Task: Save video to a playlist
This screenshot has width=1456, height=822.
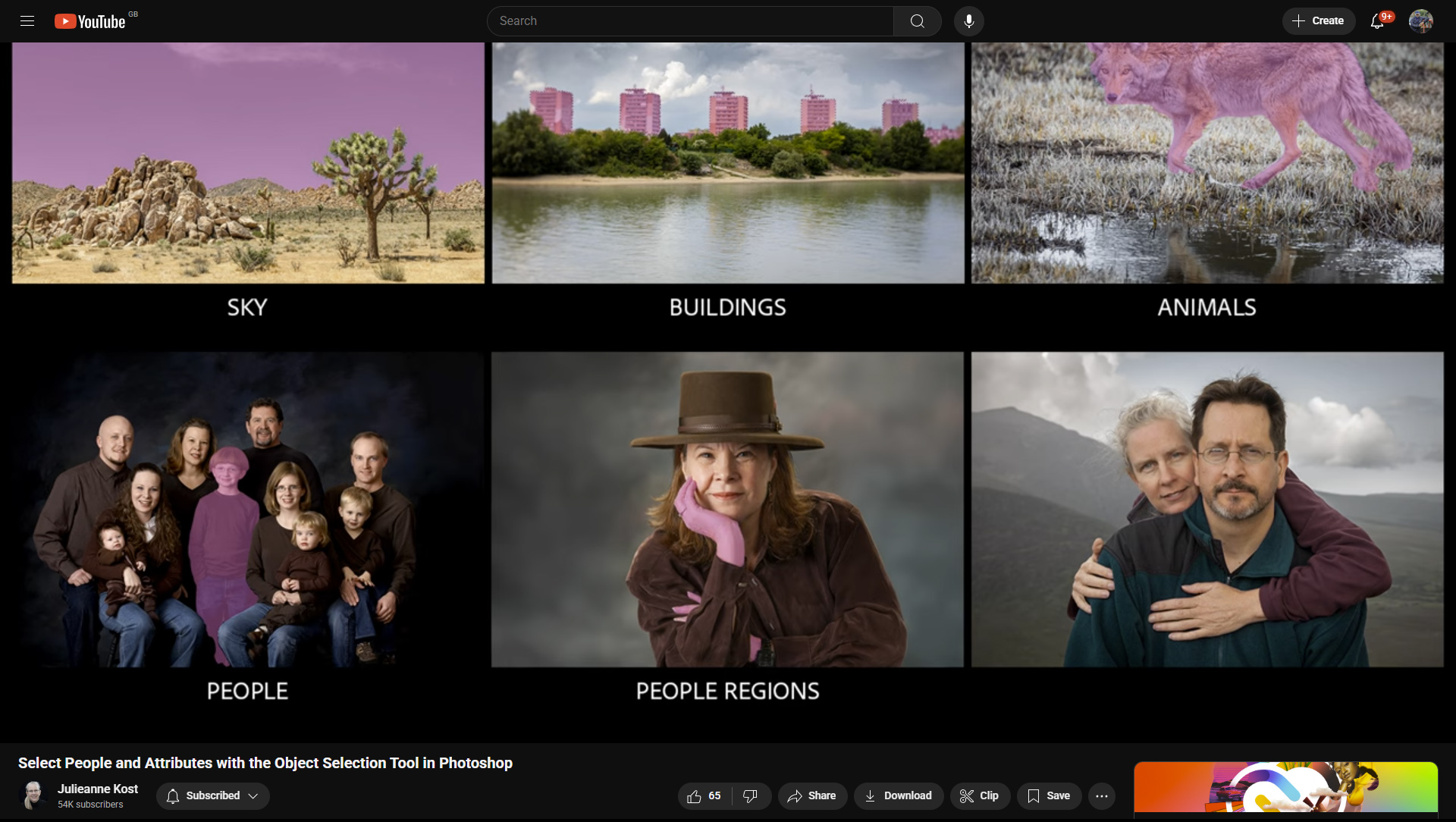Action: pyautogui.click(x=1049, y=795)
